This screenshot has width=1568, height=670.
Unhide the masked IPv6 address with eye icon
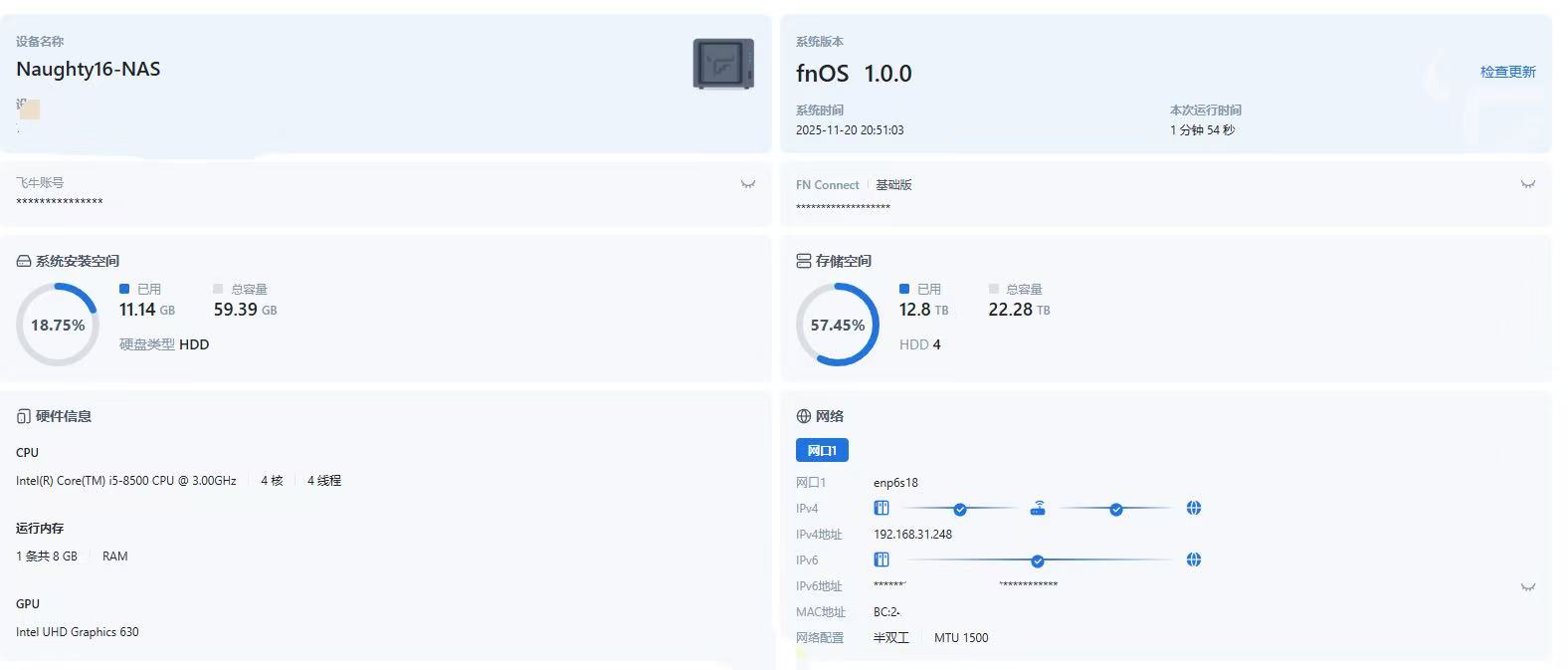click(x=1528, y=587)
